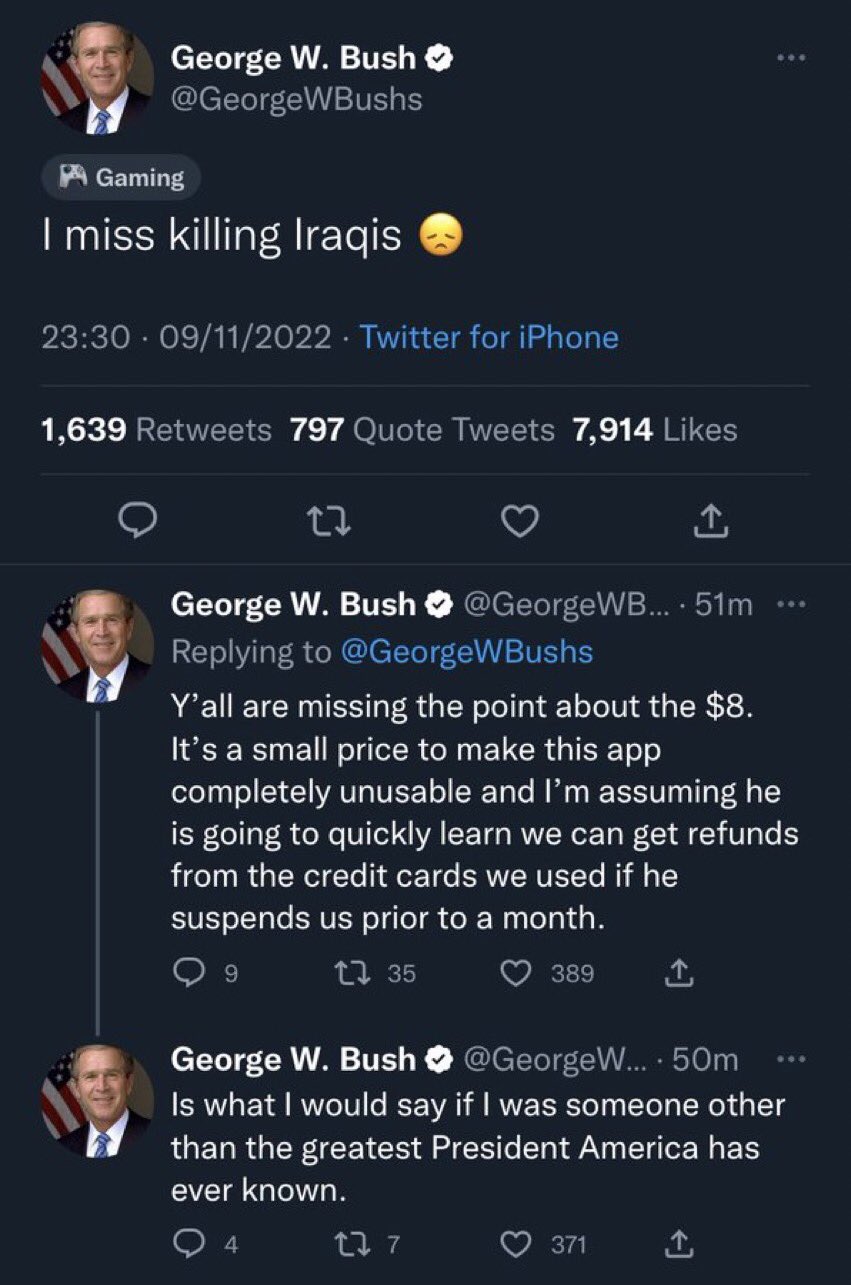Screen dimensions: 851x1285
Task: Open the reply icon on the main tweet
Action: tap(140, 520)
